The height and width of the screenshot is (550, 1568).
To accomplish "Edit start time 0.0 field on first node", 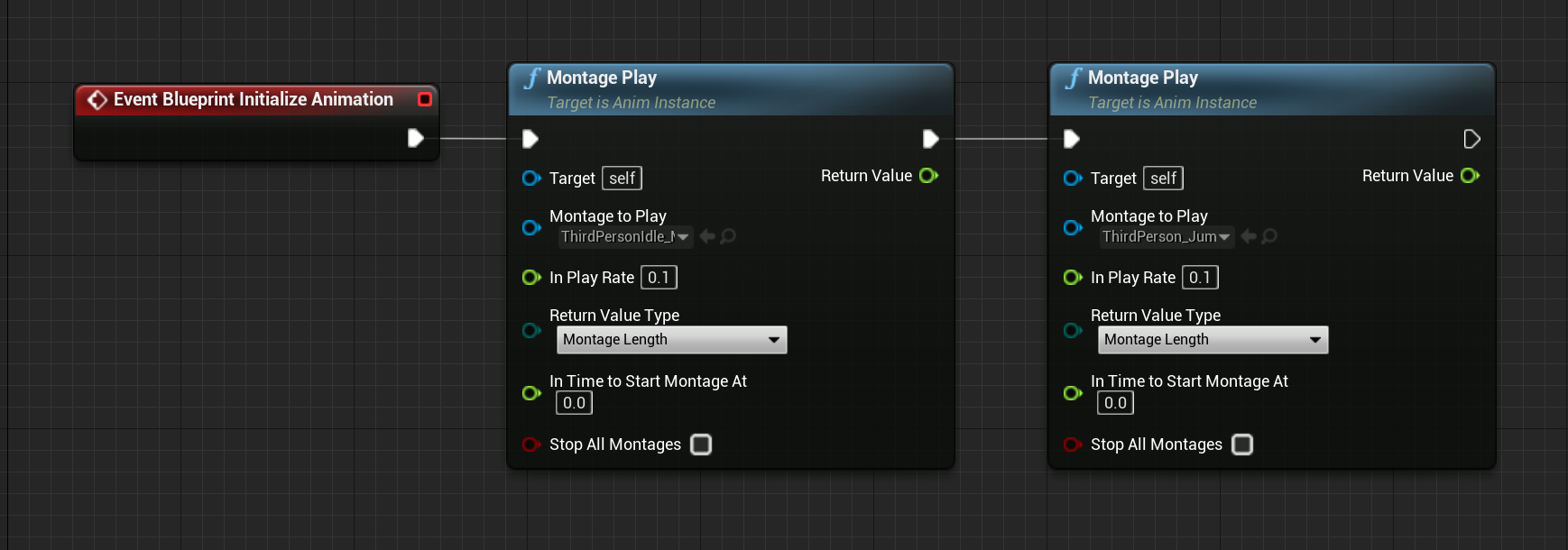I will (574, 403).
